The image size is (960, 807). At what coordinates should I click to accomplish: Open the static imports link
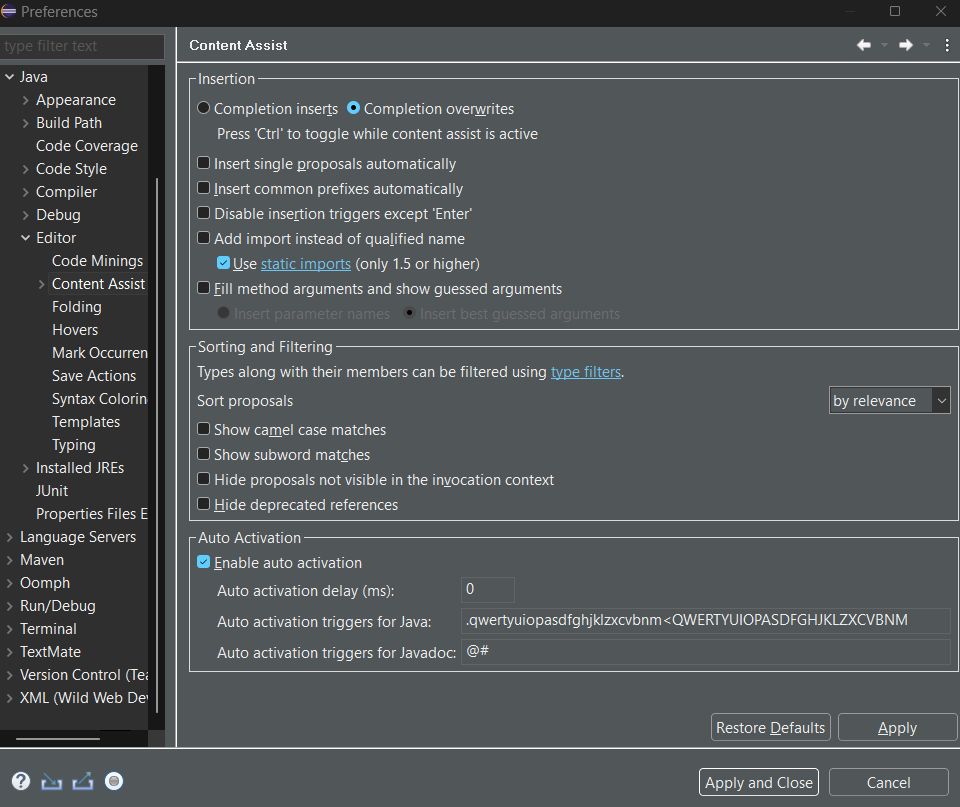click(306, 264)
